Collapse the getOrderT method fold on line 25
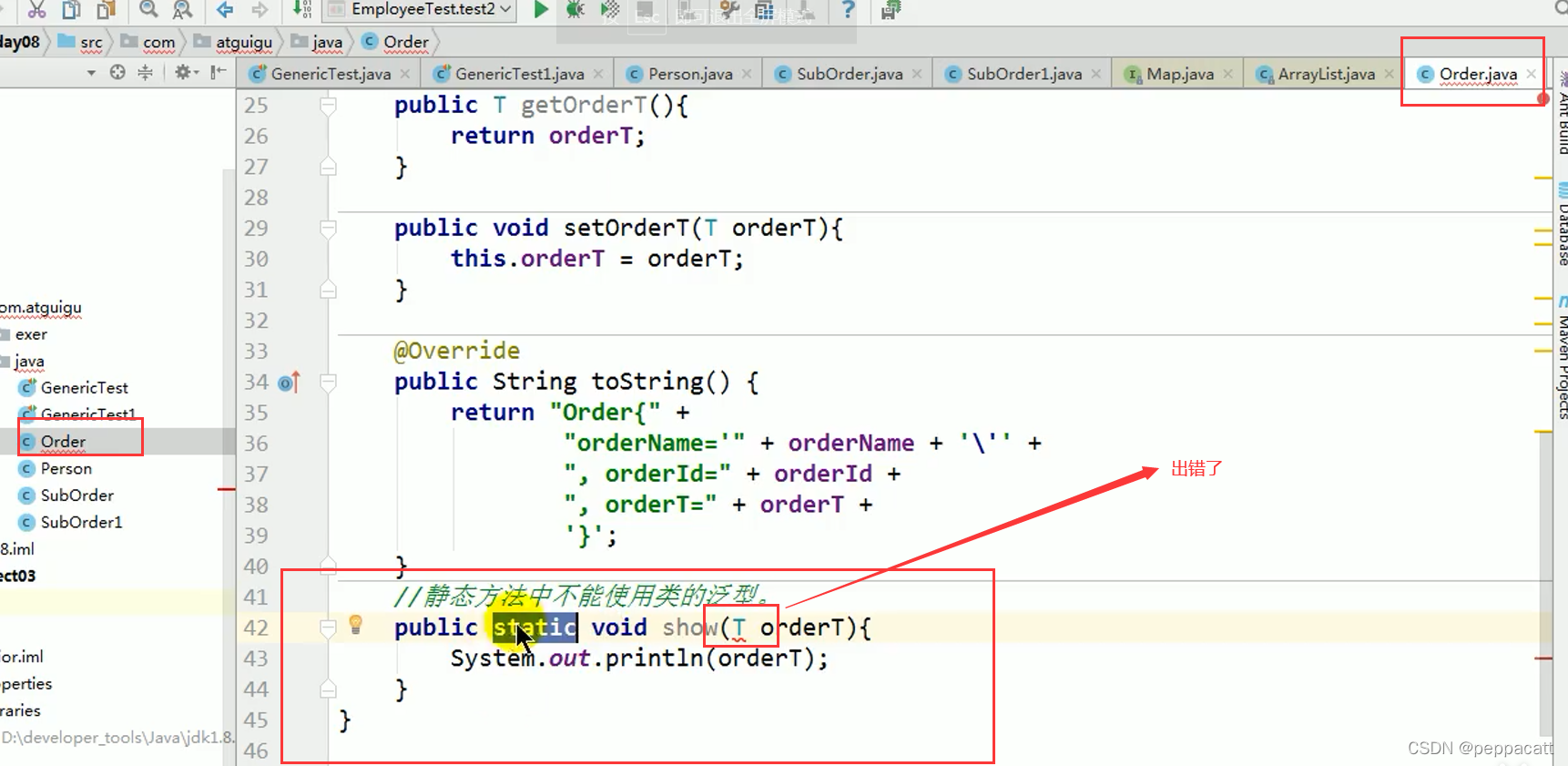Image resolution: width=1568 pixels, height=766 pixels. (x=328, y=106)
